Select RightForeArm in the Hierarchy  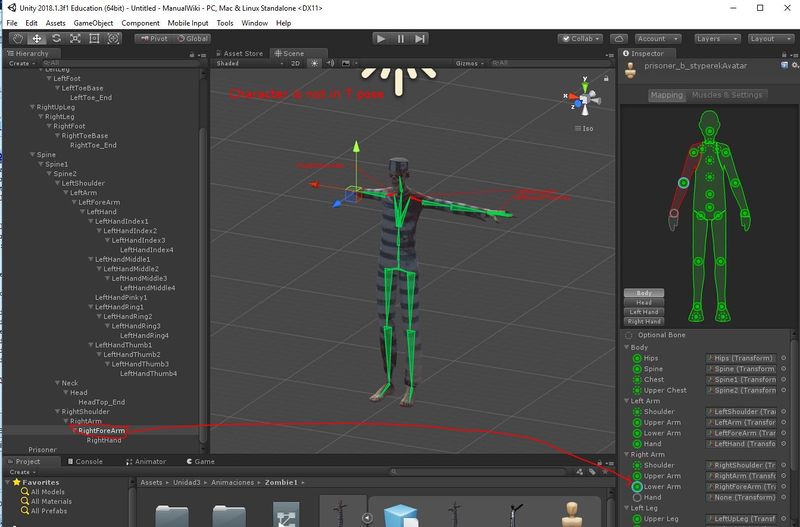point(102,431)
